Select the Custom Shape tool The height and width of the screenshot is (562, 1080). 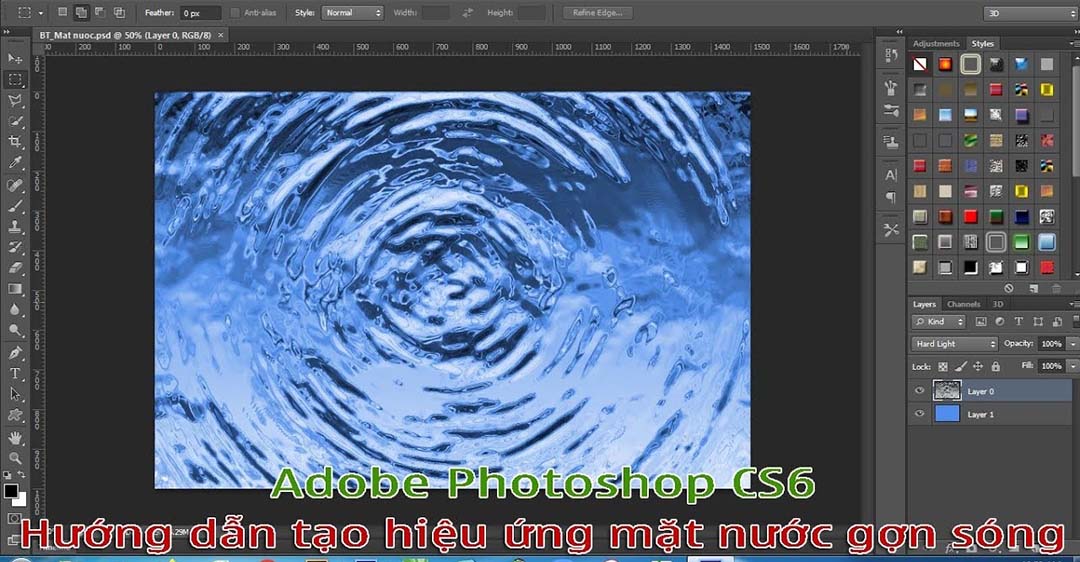[x=14, y=415]
